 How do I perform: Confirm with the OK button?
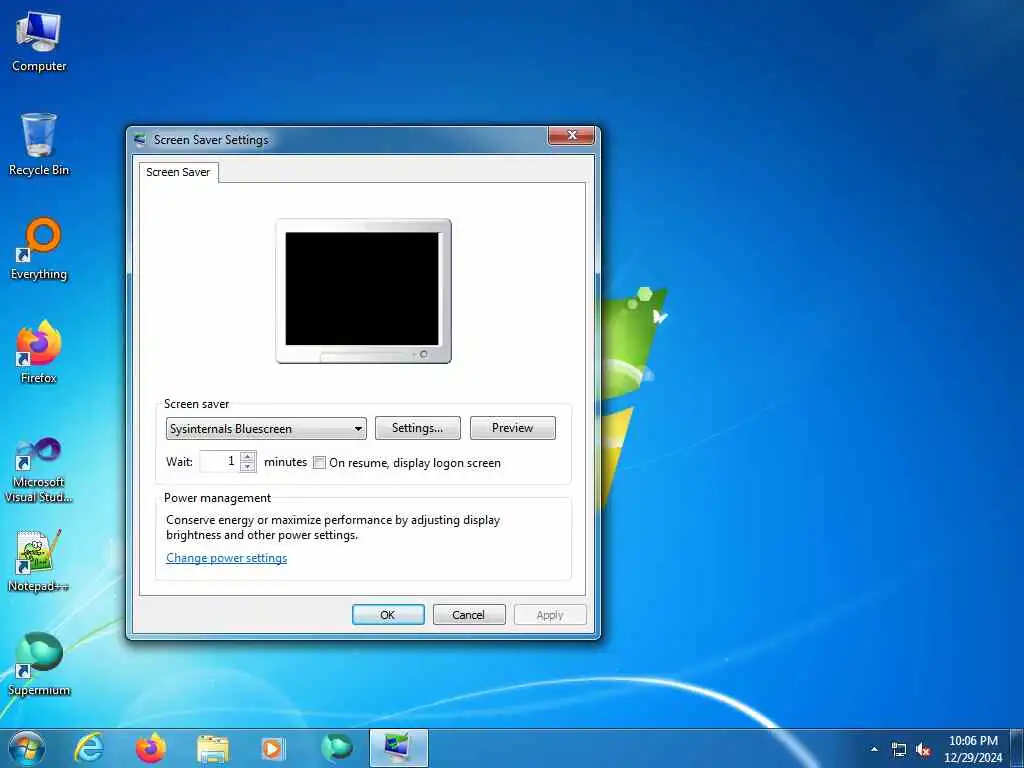tap(388, 615)
